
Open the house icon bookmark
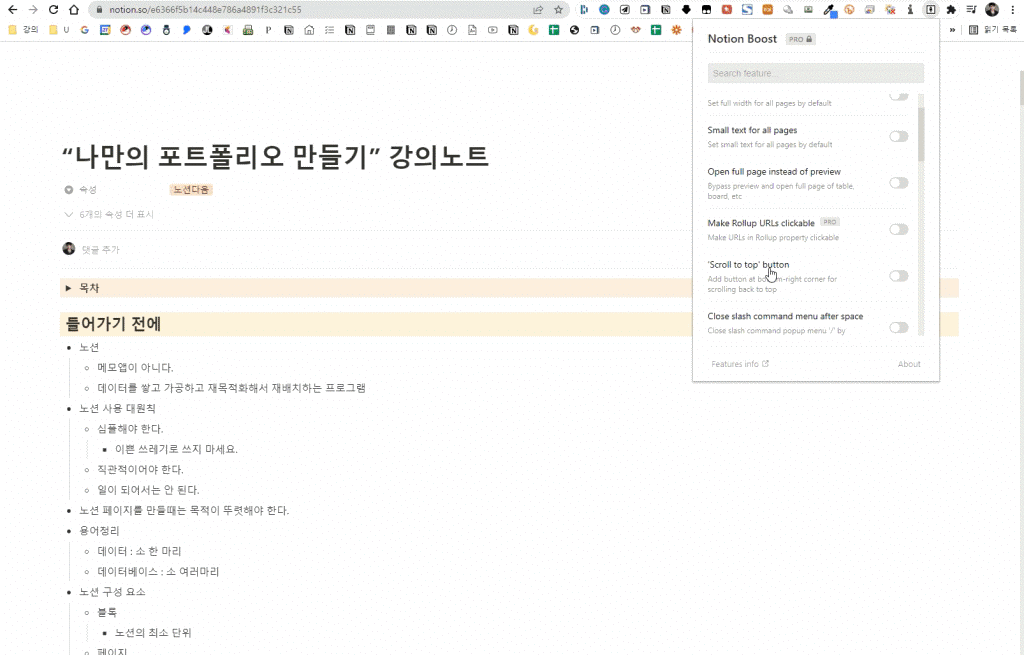(309, 30)
